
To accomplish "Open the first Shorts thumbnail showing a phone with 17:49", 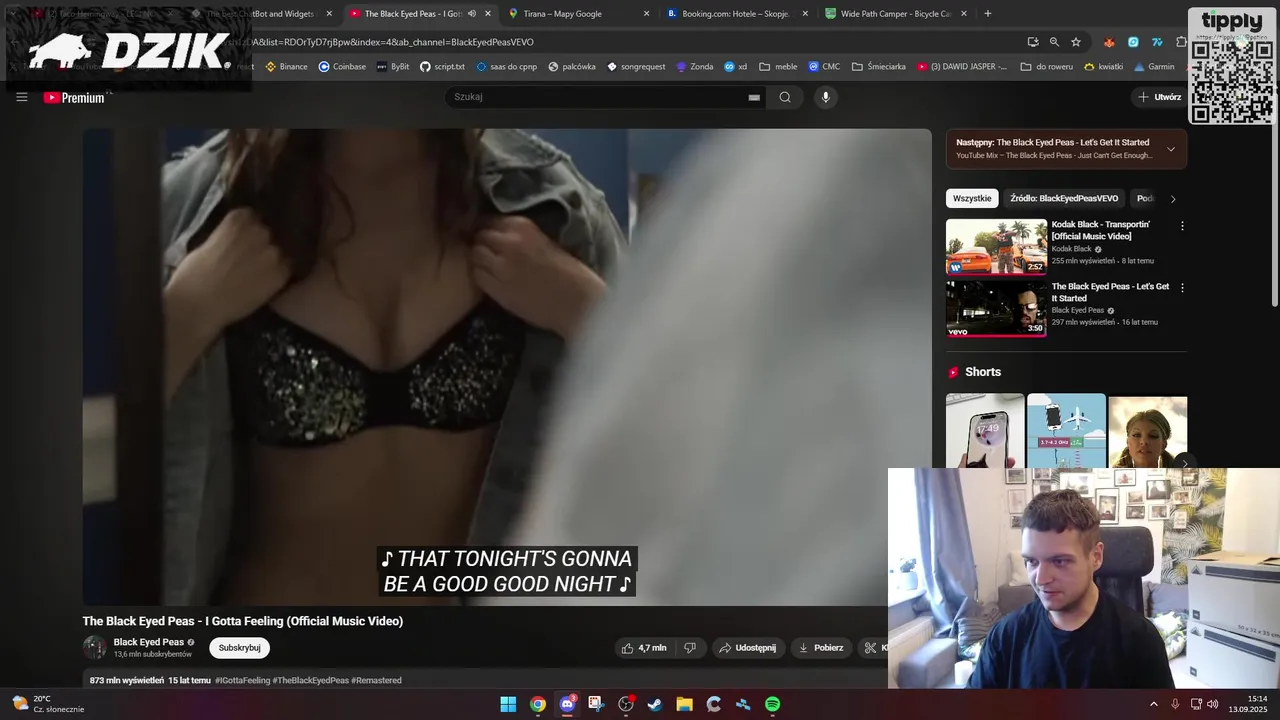I will pyautogui.click(x=985, y=431).
